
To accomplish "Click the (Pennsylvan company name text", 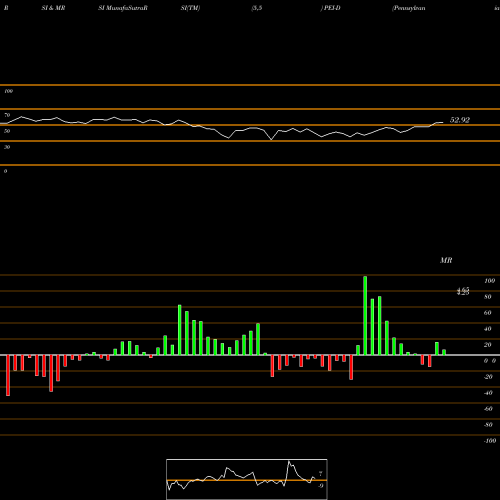I will coord(409,8).
